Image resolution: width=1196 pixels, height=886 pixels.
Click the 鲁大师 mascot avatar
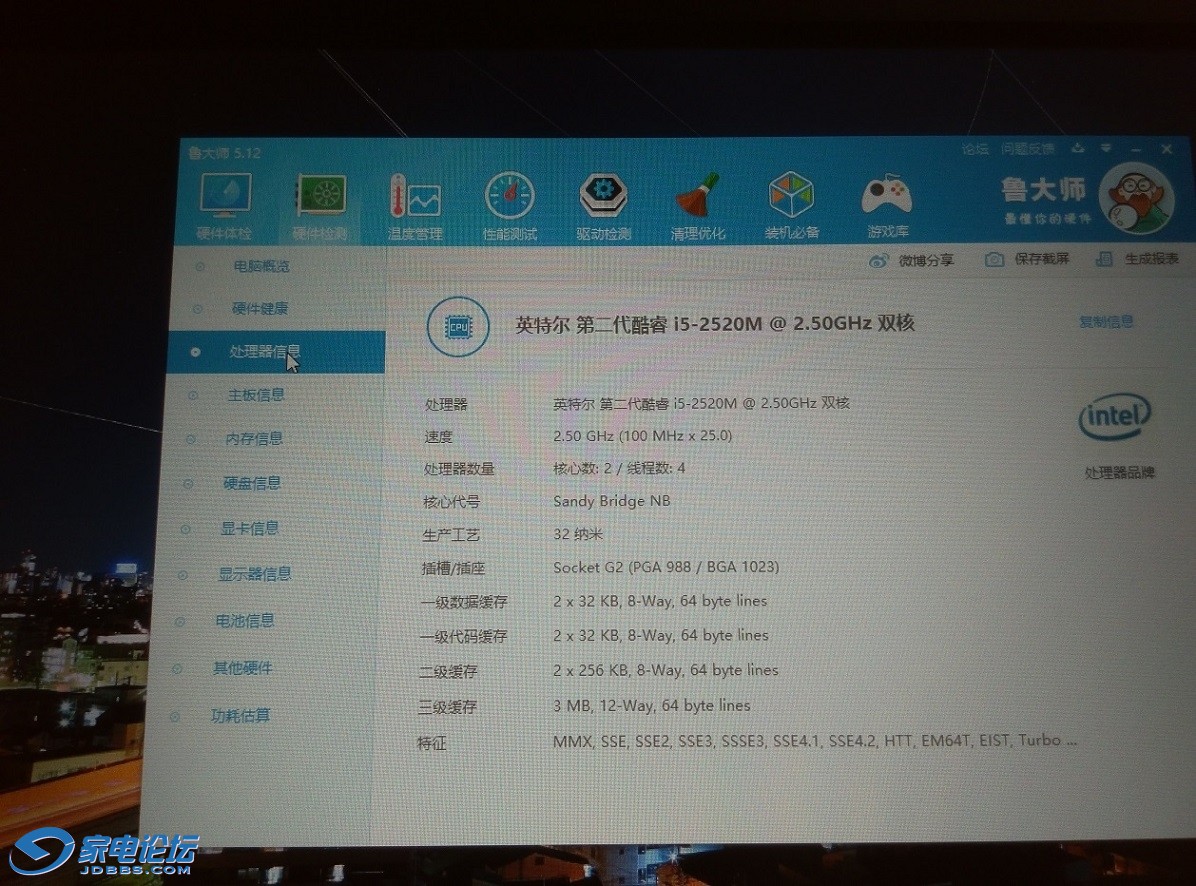click(x=1136, y=197)
